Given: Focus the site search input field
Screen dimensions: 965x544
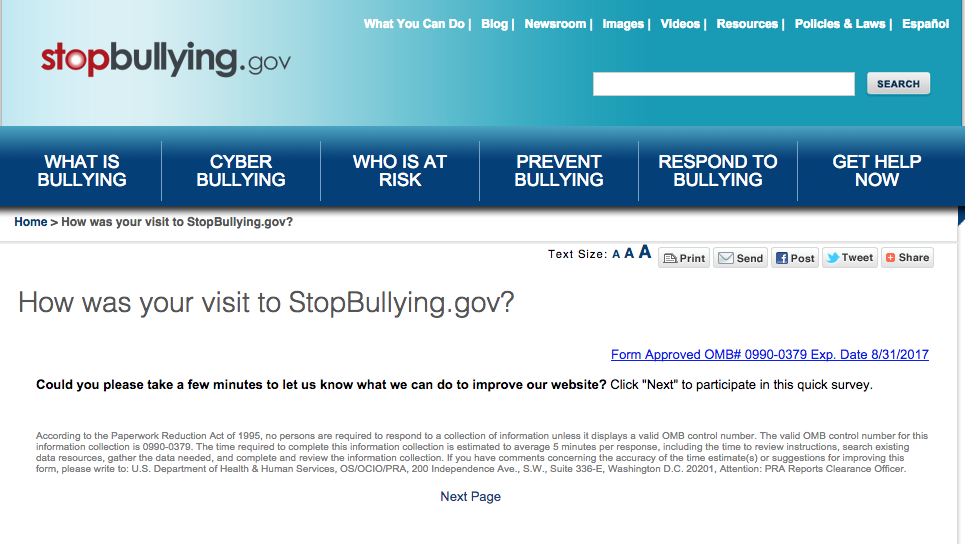Looking at the screenshot, I should [x=724, y=84].
